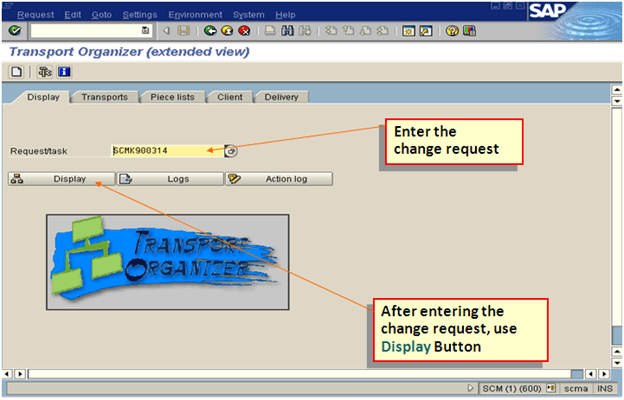This screenshot has width=624, height=400.
Task: Open the command field history dropdown
Action: (x=145, y=31)
